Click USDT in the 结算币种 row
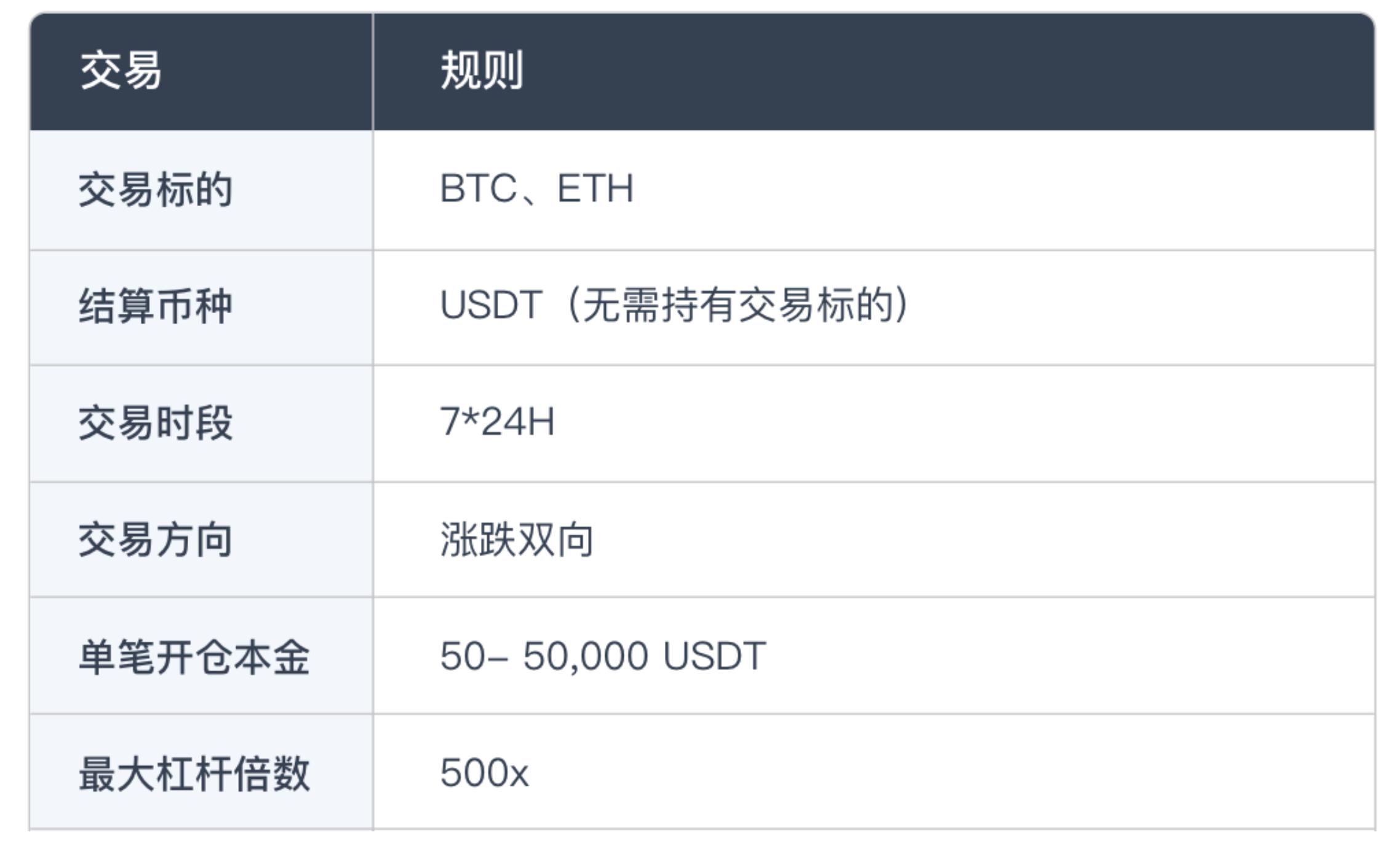 pyautogui.click(x=491, y=305)
